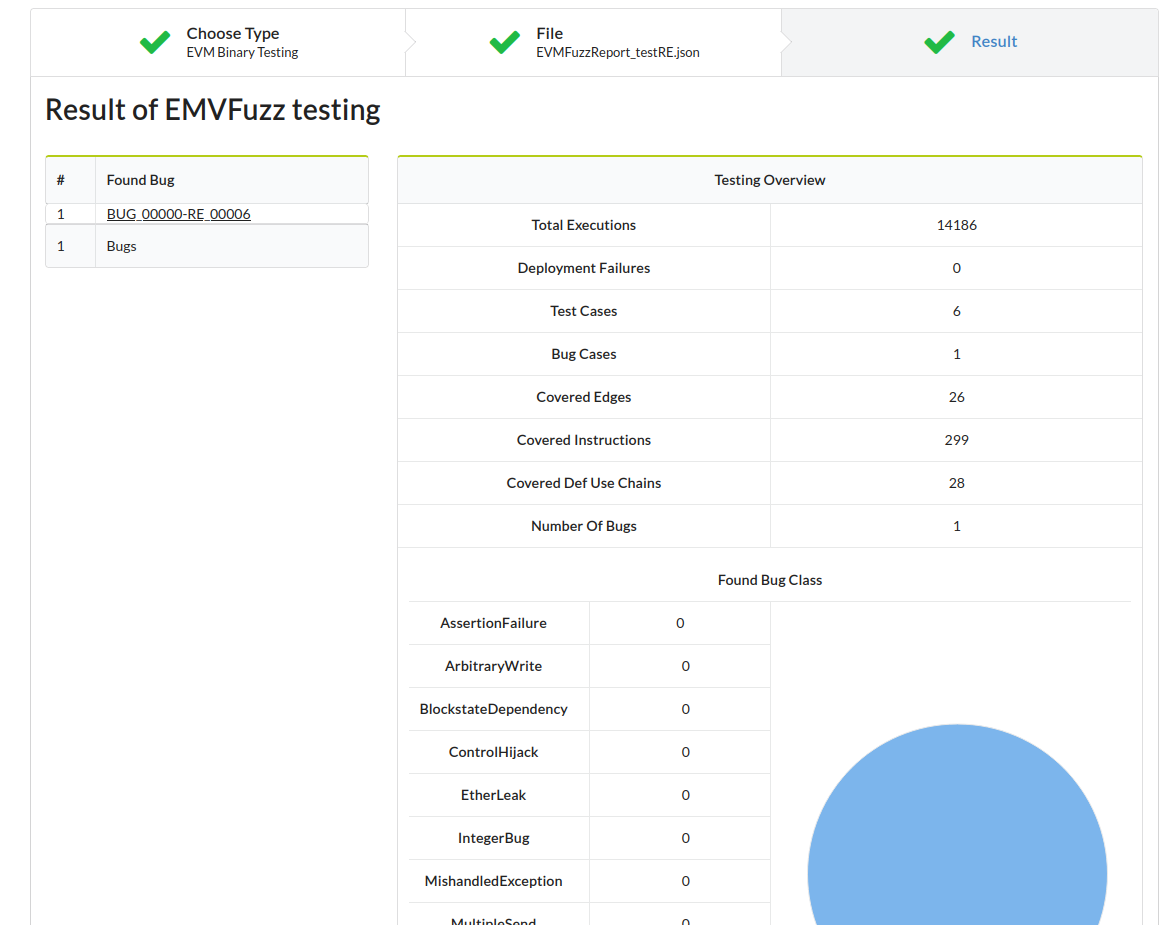The width and height of the screenshot is (1170, 925).
Task: Click the EtherLeak bug class label
Action: pos(493,795)
